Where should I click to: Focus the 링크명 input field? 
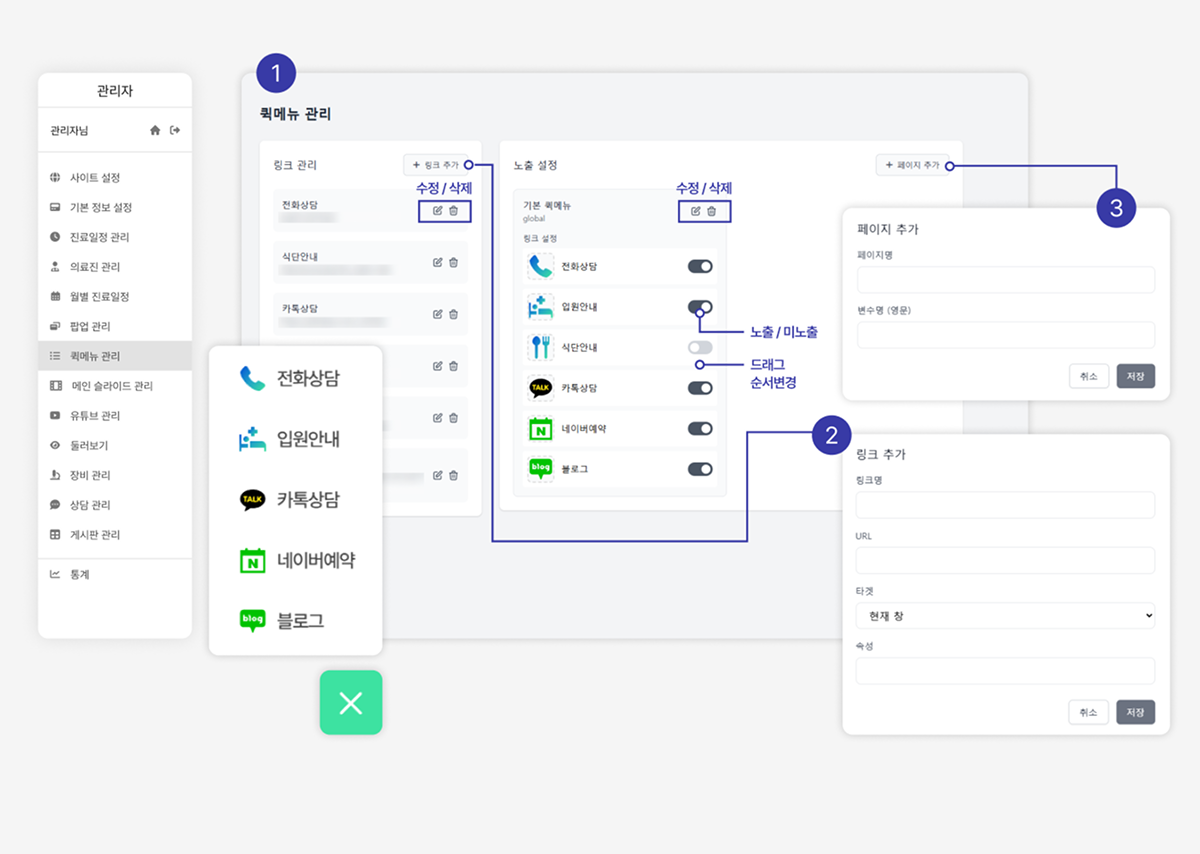(x=1006, y=504)
